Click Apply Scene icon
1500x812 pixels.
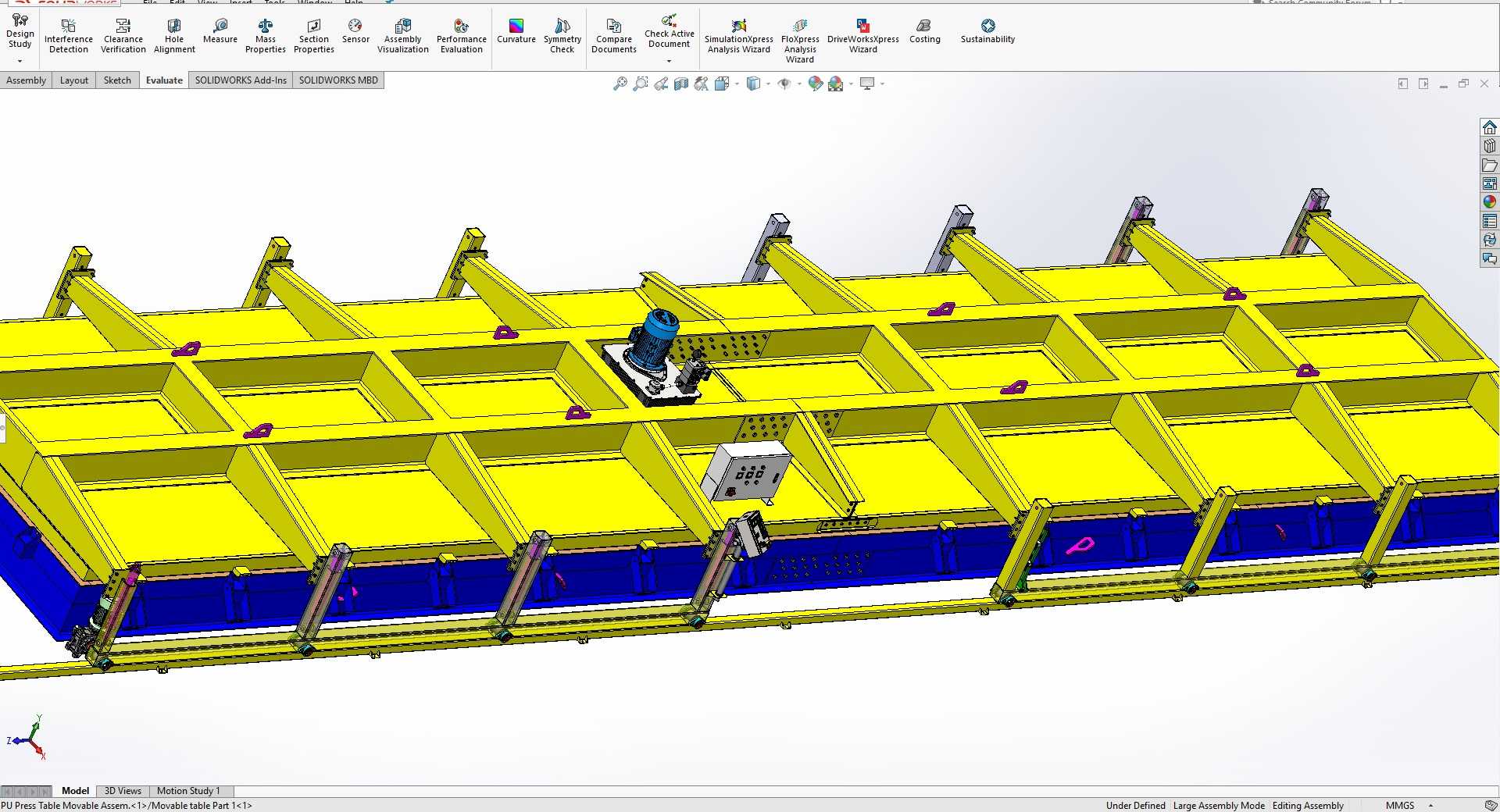click(x=836, y=84)
